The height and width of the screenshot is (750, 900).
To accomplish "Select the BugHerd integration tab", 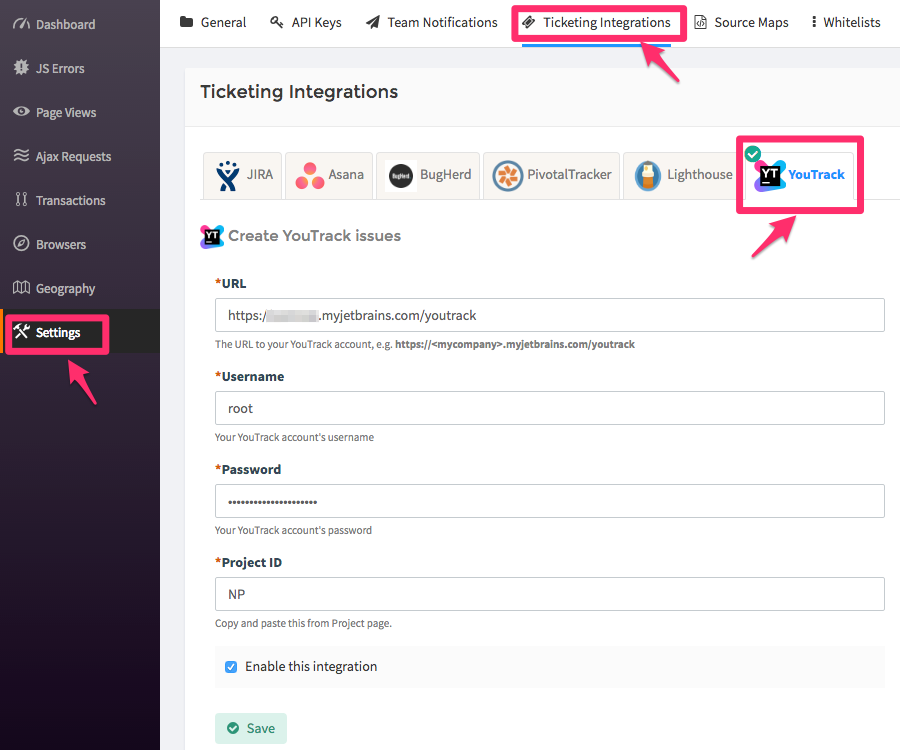I will point(428,176).
